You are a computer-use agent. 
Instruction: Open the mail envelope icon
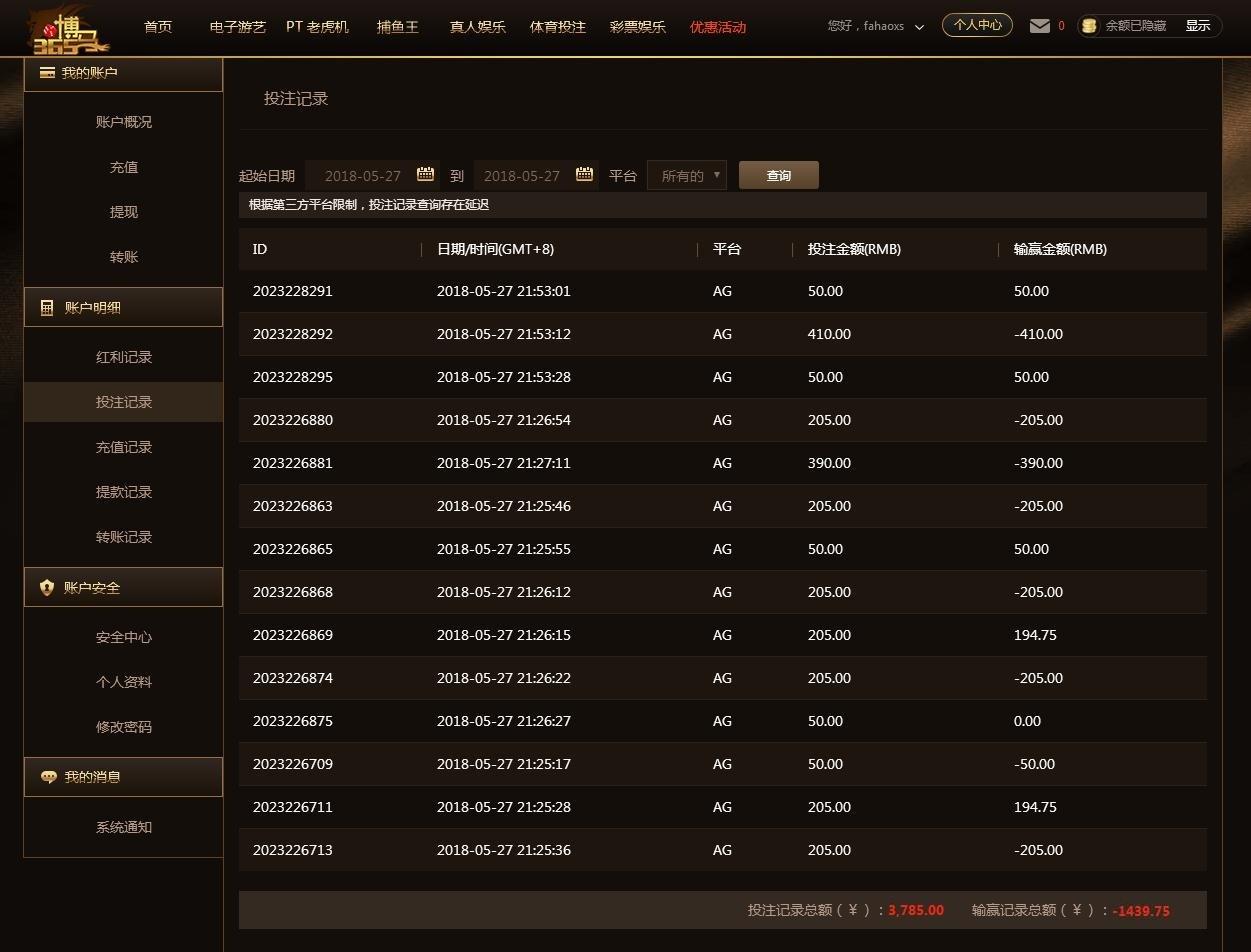[1040, 26]
